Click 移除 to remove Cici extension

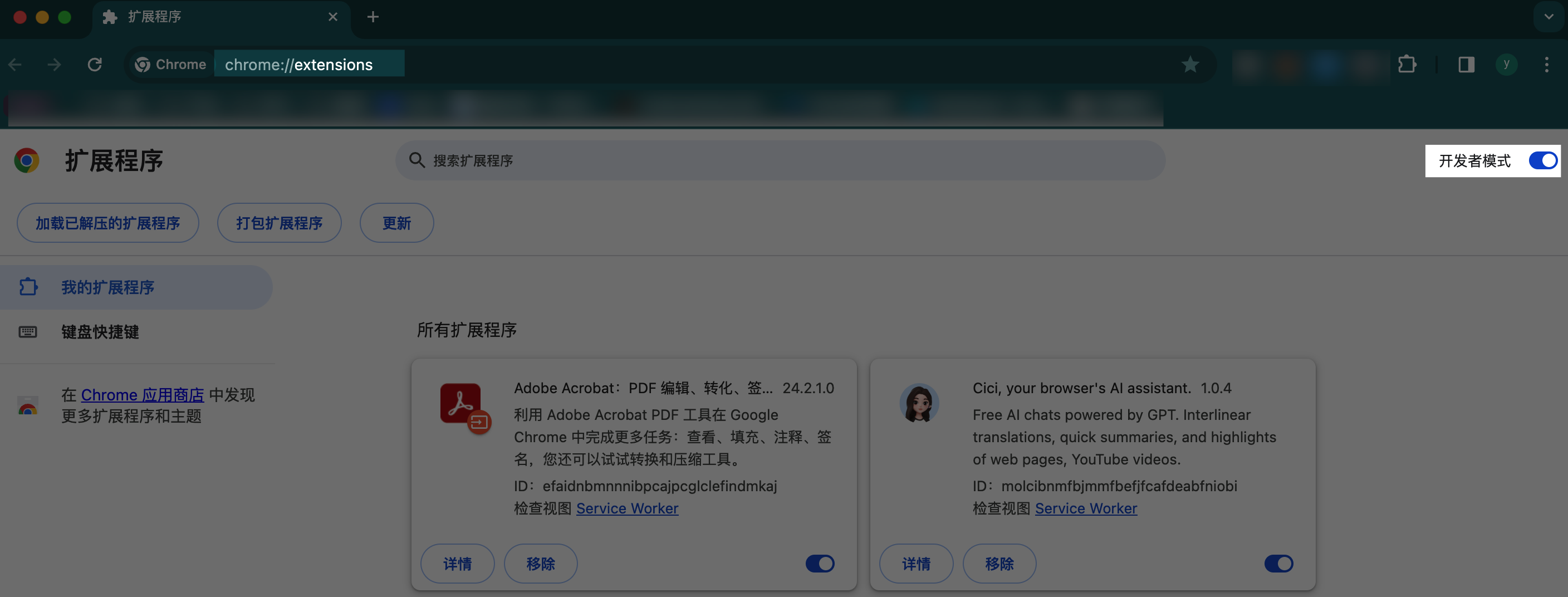click(999, 564)
